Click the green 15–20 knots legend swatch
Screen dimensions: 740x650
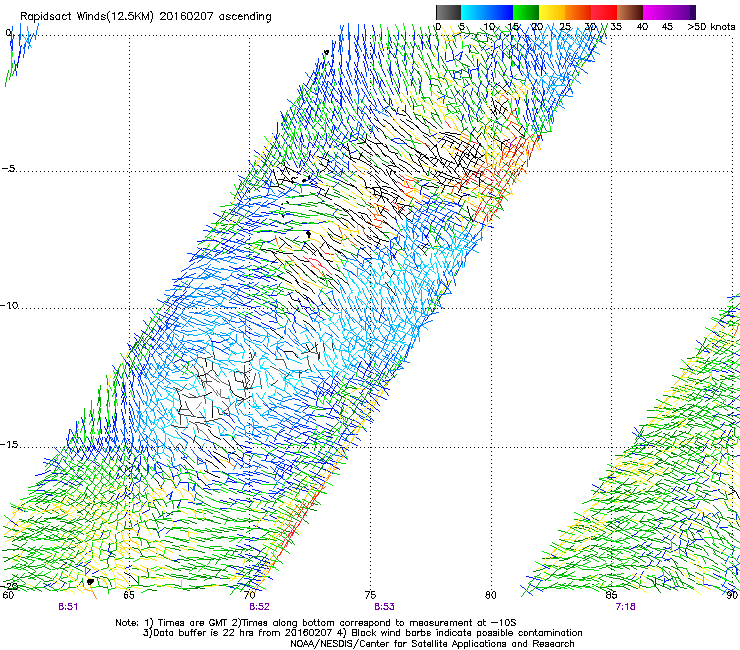pyautogui.click(x=526, y=12)
